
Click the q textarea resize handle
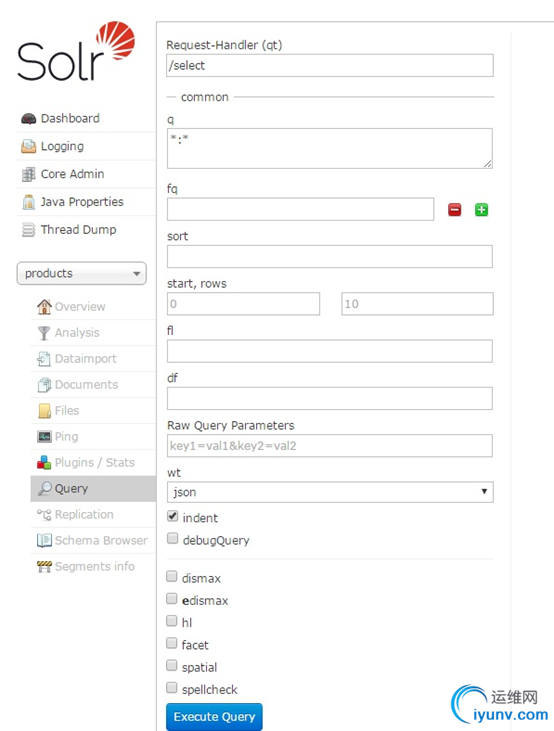tap(488, 164)
